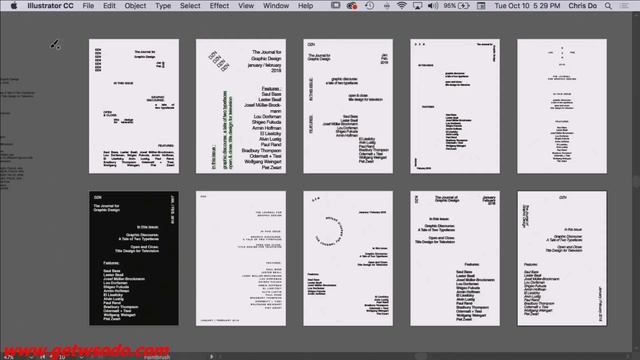This screenshot has width=640, height=360.
Task: Click the date and time Tue Oct 10
Action: (527, 6)
